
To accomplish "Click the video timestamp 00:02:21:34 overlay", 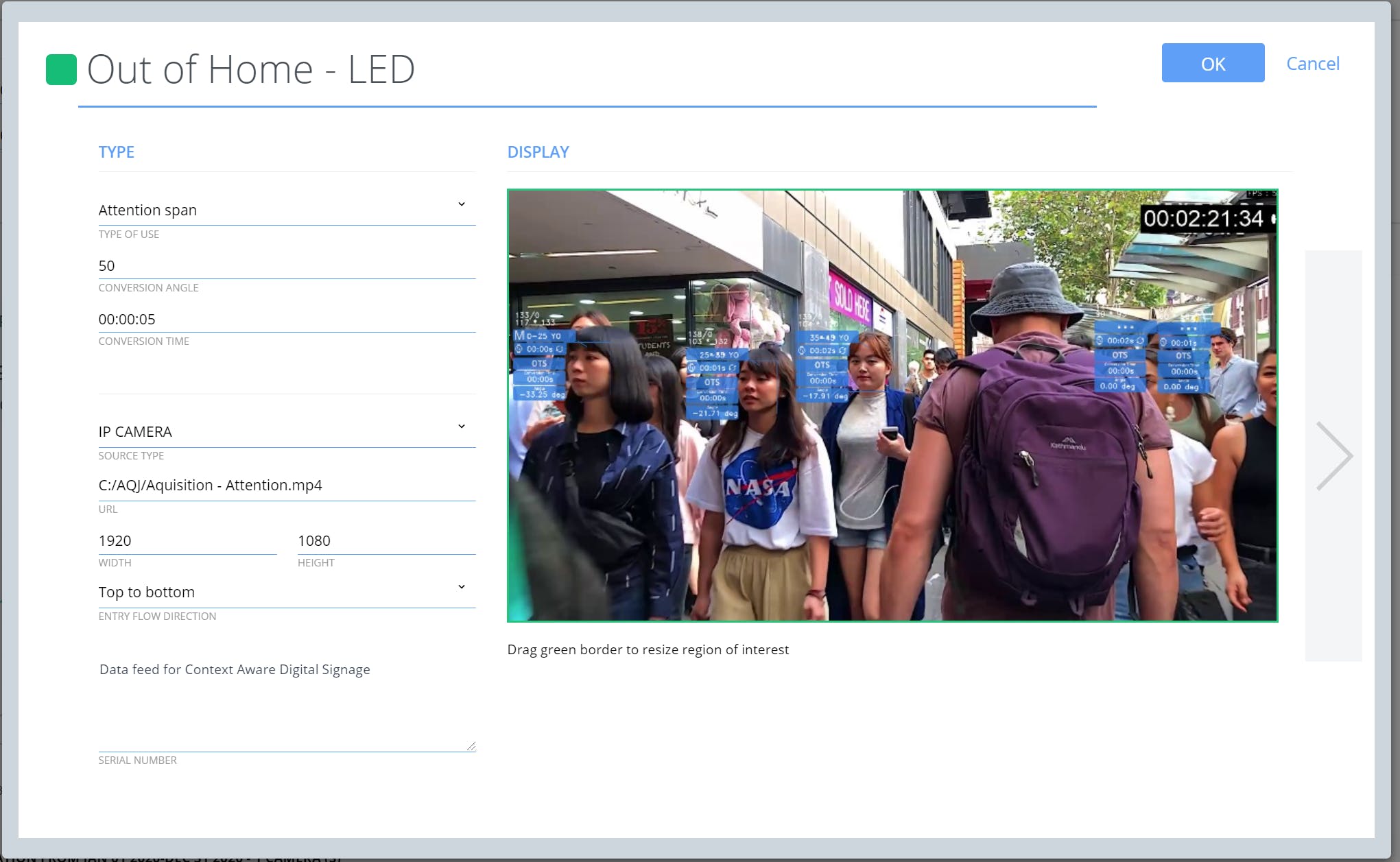I will pos(1204,219).
